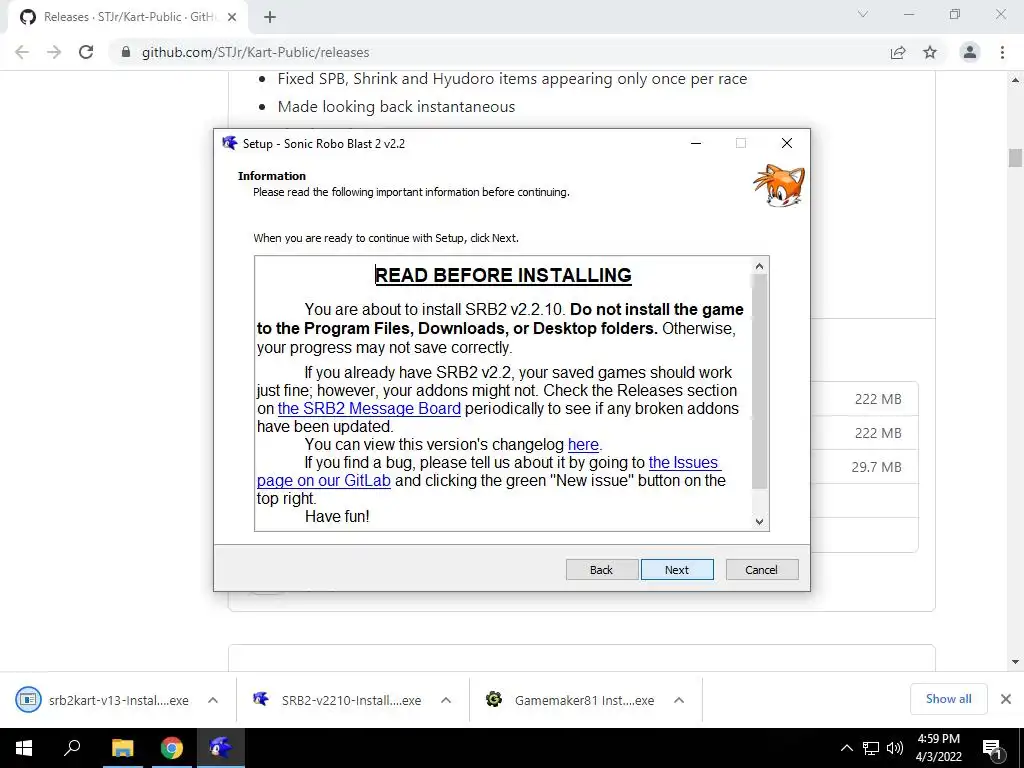
Task: Reload the GitHub releases page
Action: pyautogui.click(x=86, y=52)
